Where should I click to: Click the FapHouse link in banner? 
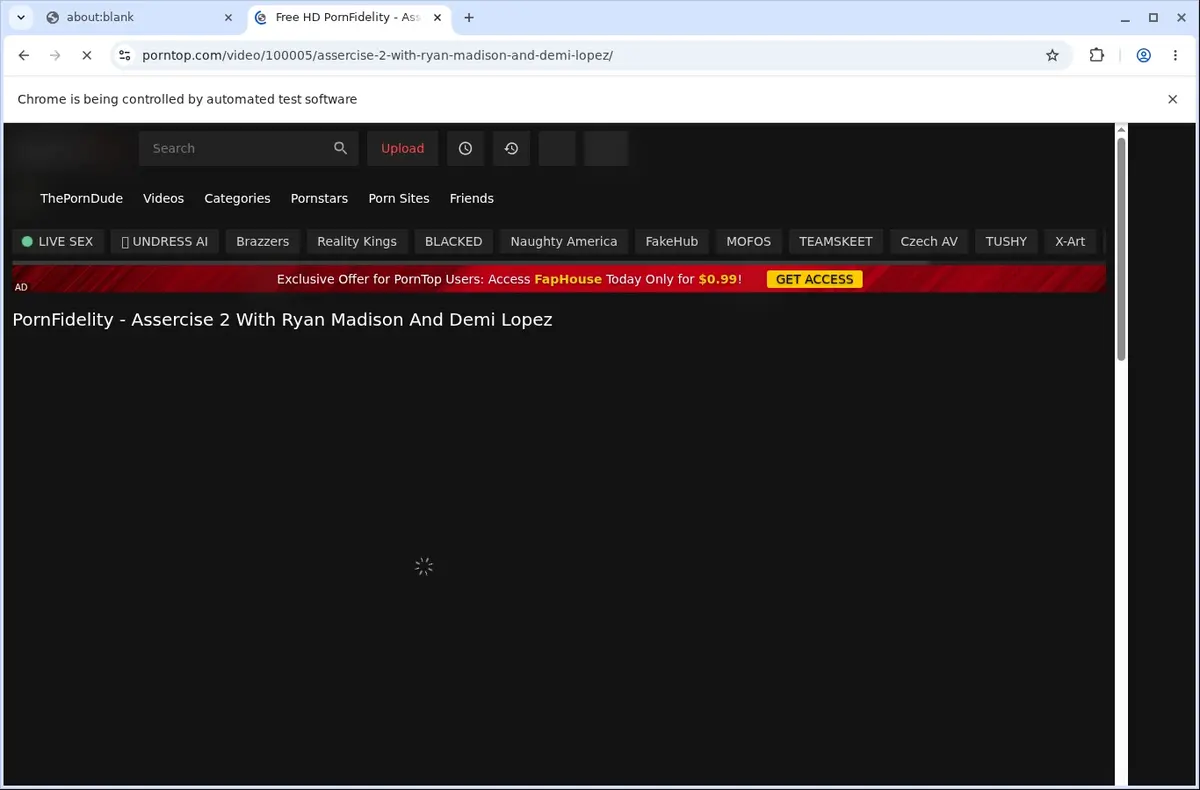(x=568, y=279)
